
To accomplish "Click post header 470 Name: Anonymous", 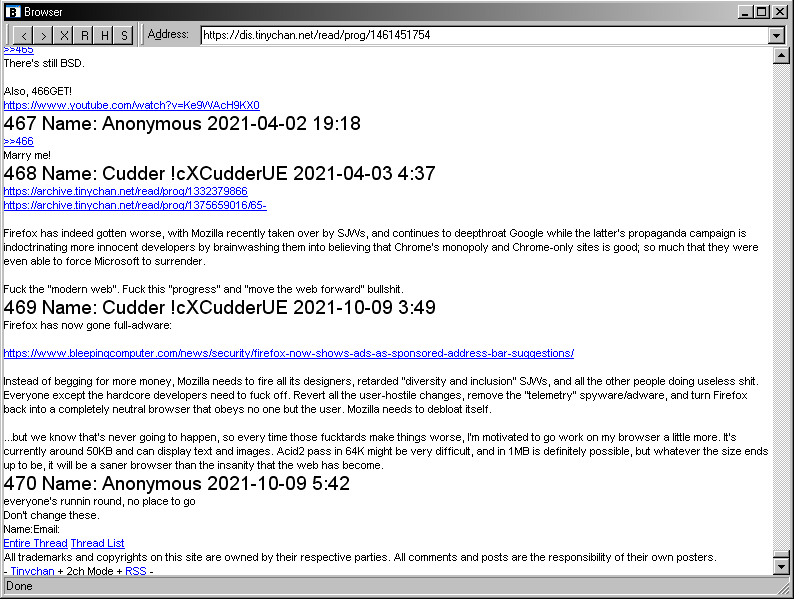I will point(176,484).
